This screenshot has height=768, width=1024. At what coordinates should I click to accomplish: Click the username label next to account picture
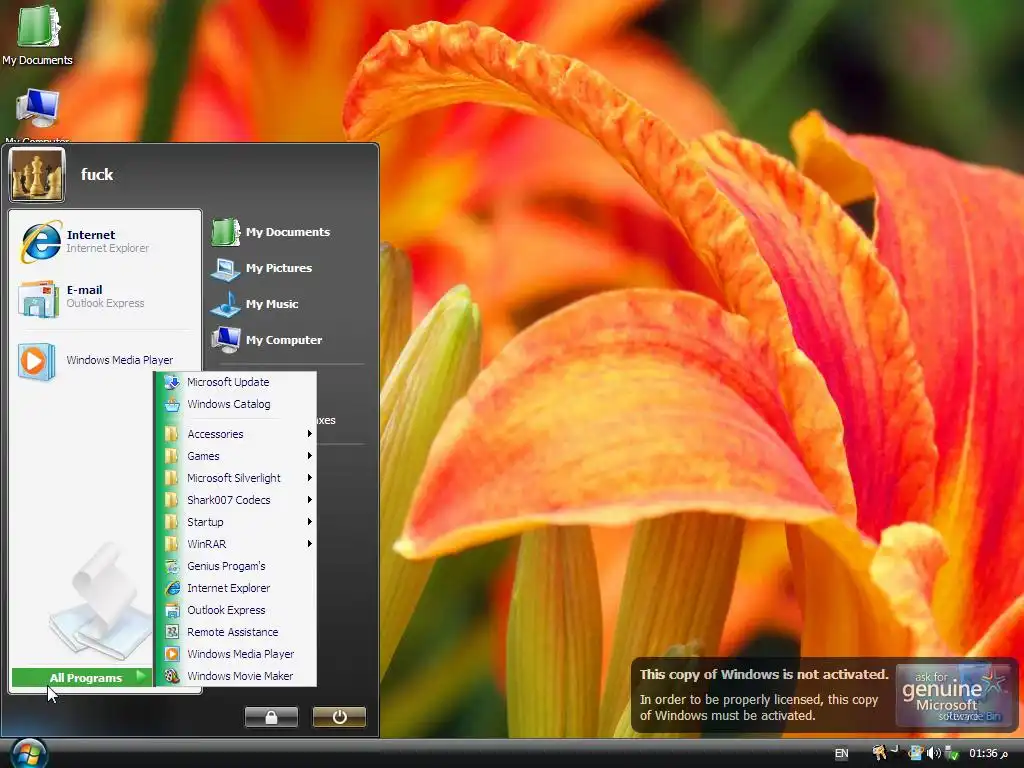97,174
